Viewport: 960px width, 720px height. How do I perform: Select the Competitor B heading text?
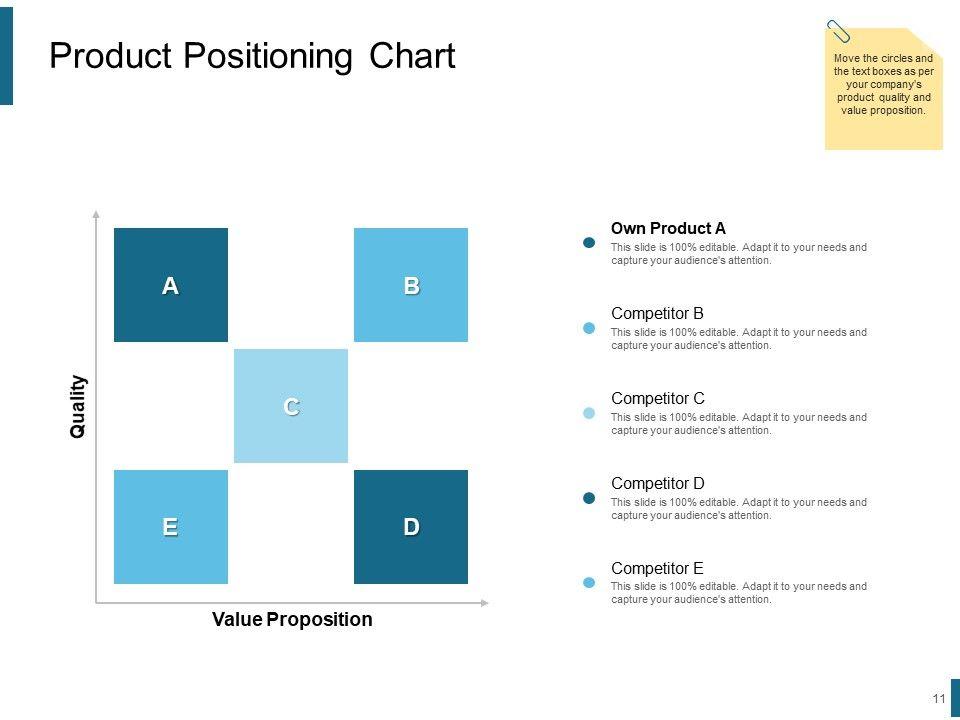pos(657,313)
